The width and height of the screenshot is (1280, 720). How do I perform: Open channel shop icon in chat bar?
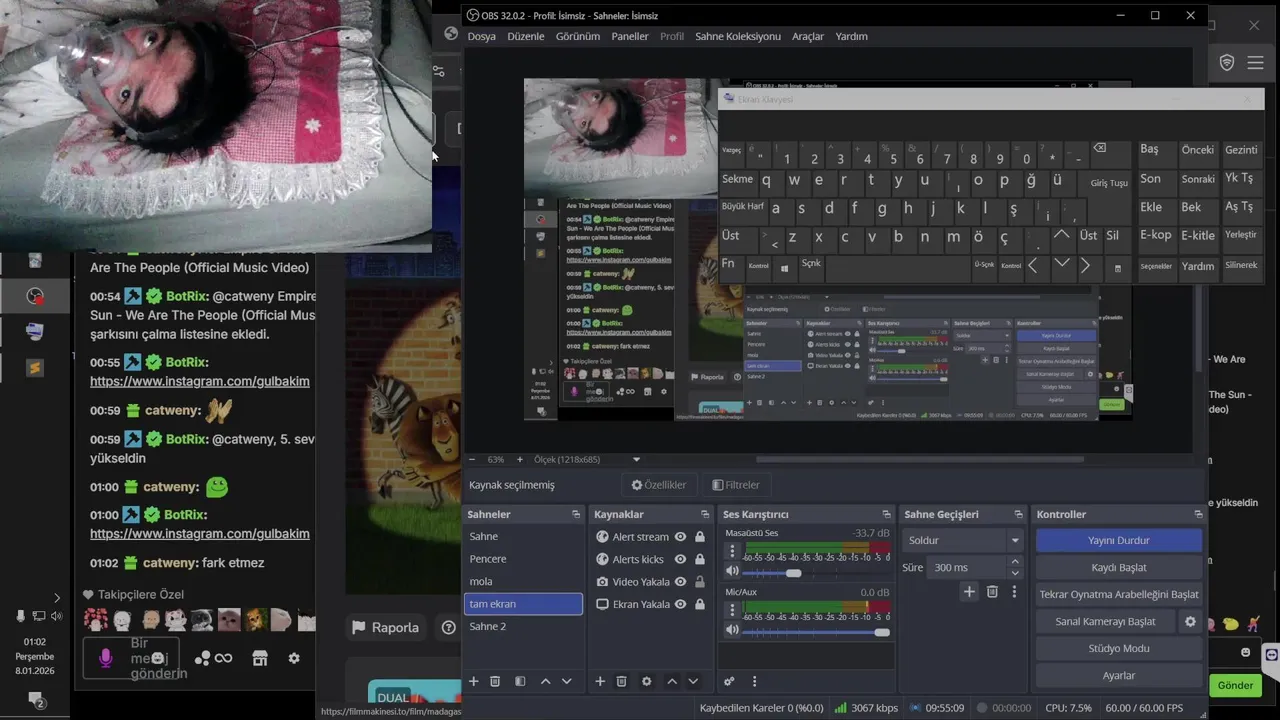coord(260,658)
